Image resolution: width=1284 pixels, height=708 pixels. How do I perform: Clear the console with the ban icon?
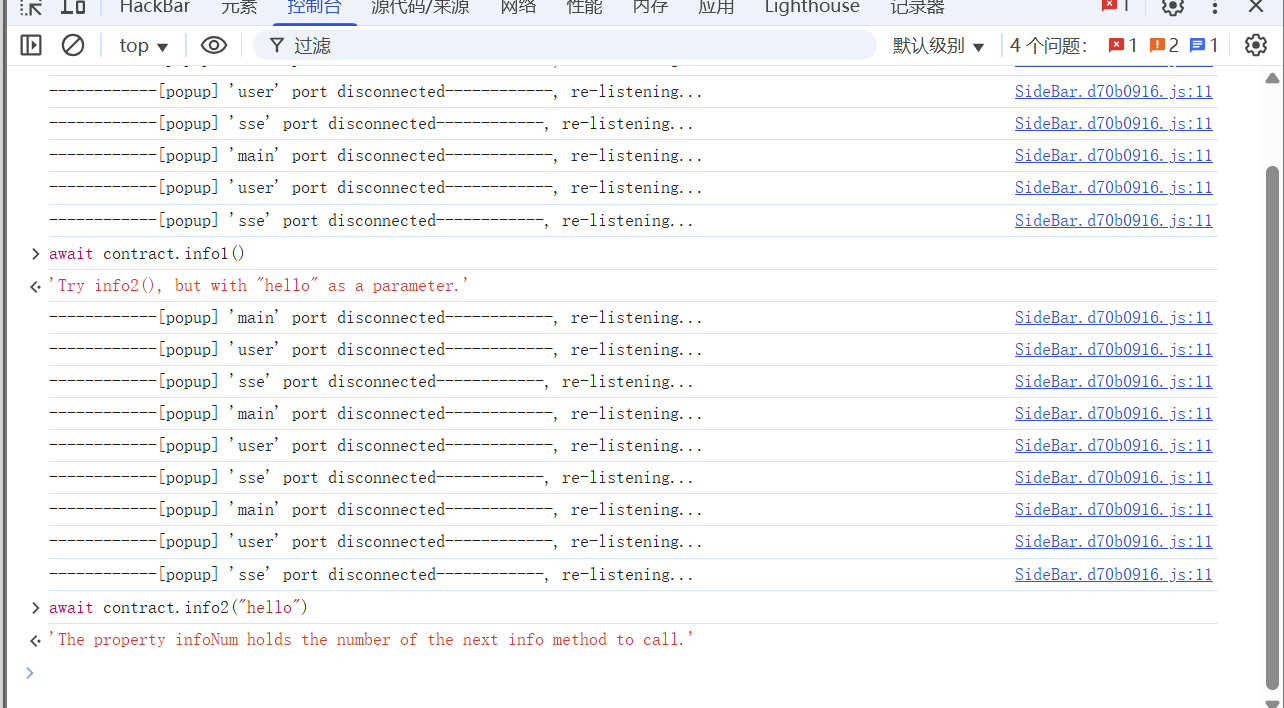coord(73,45)
